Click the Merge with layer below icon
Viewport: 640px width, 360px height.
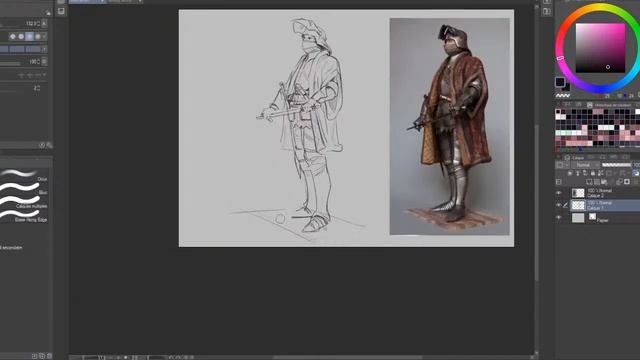(x=619, y=182)
